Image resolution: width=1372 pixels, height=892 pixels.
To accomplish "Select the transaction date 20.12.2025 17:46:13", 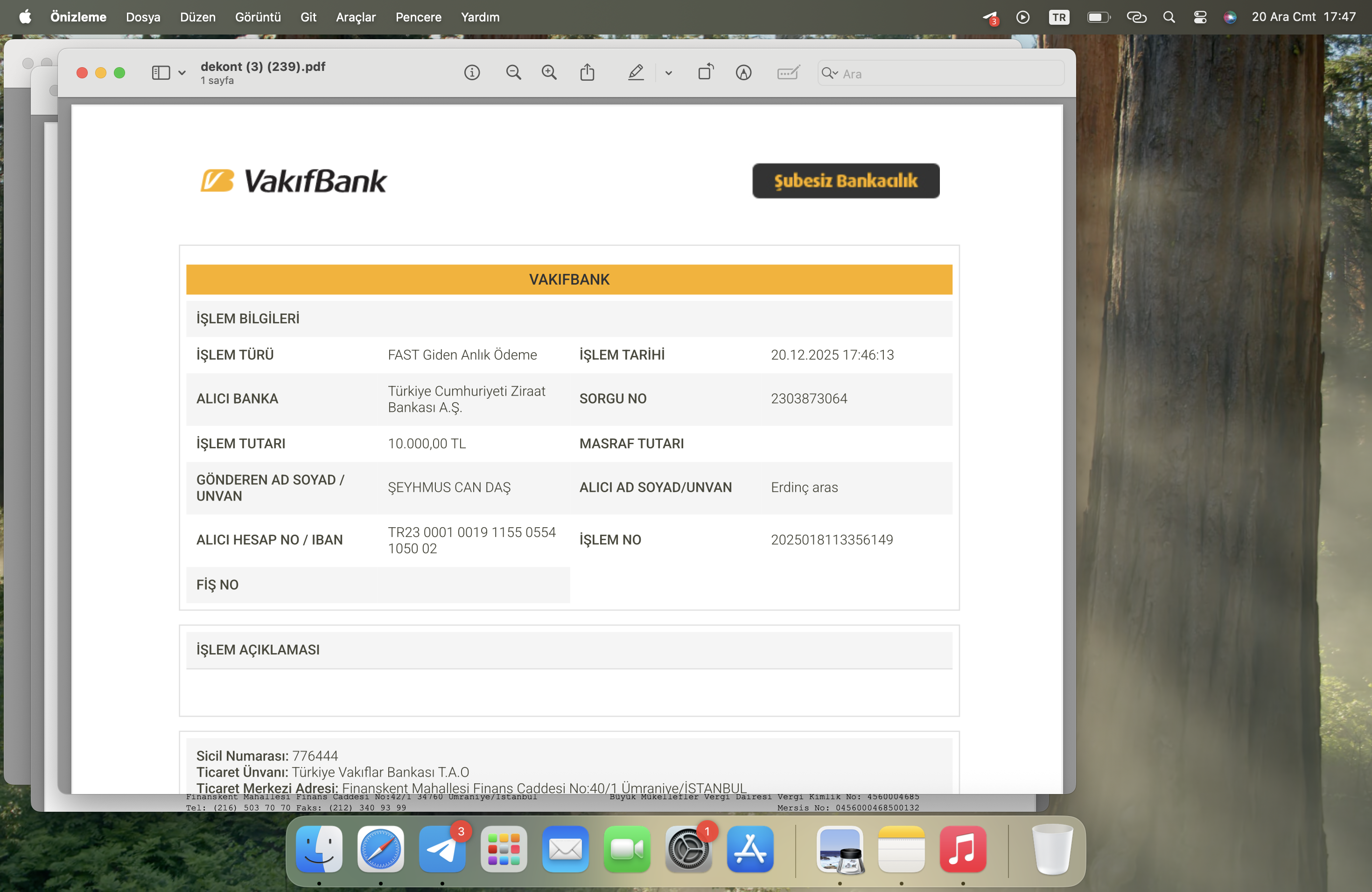I will [x=833, y=355].
